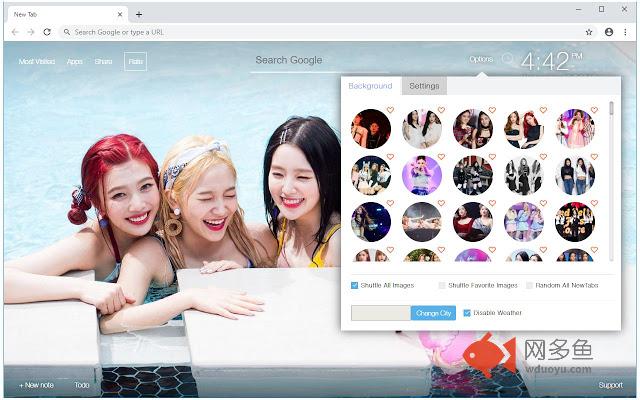Open a new browser tab with plus
640x400 pixels.
[x=139, y=14]
